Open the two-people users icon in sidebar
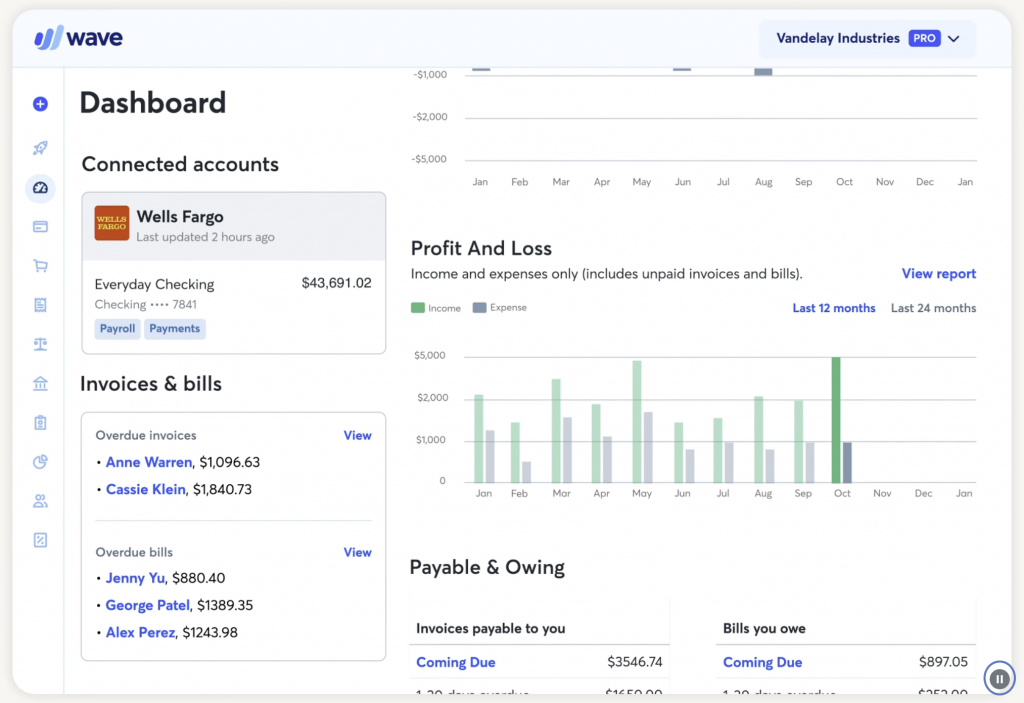The image size is (1024, 703). click(40, 501)
